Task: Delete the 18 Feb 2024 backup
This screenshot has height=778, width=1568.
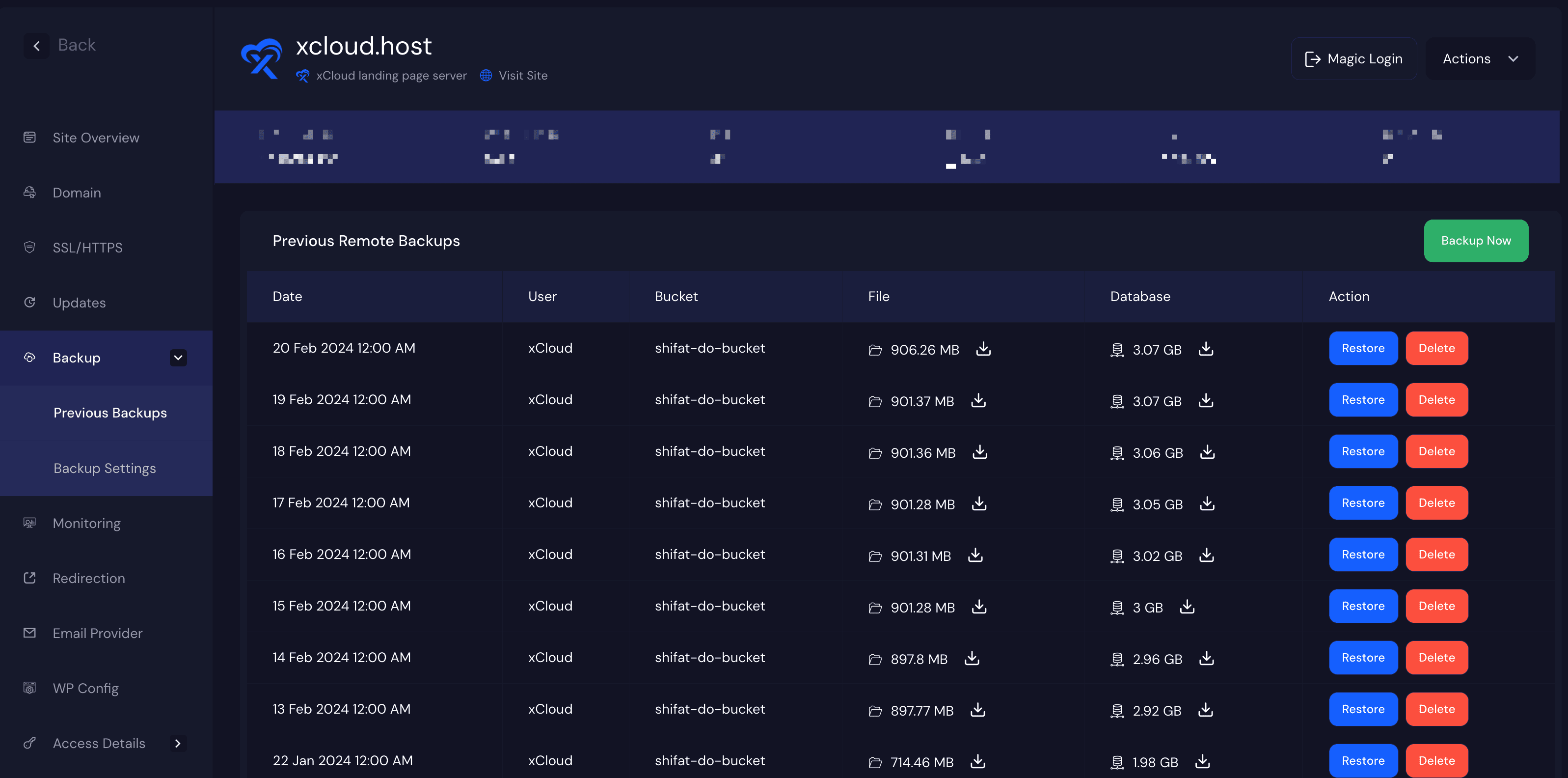Action: (1436, 451)
